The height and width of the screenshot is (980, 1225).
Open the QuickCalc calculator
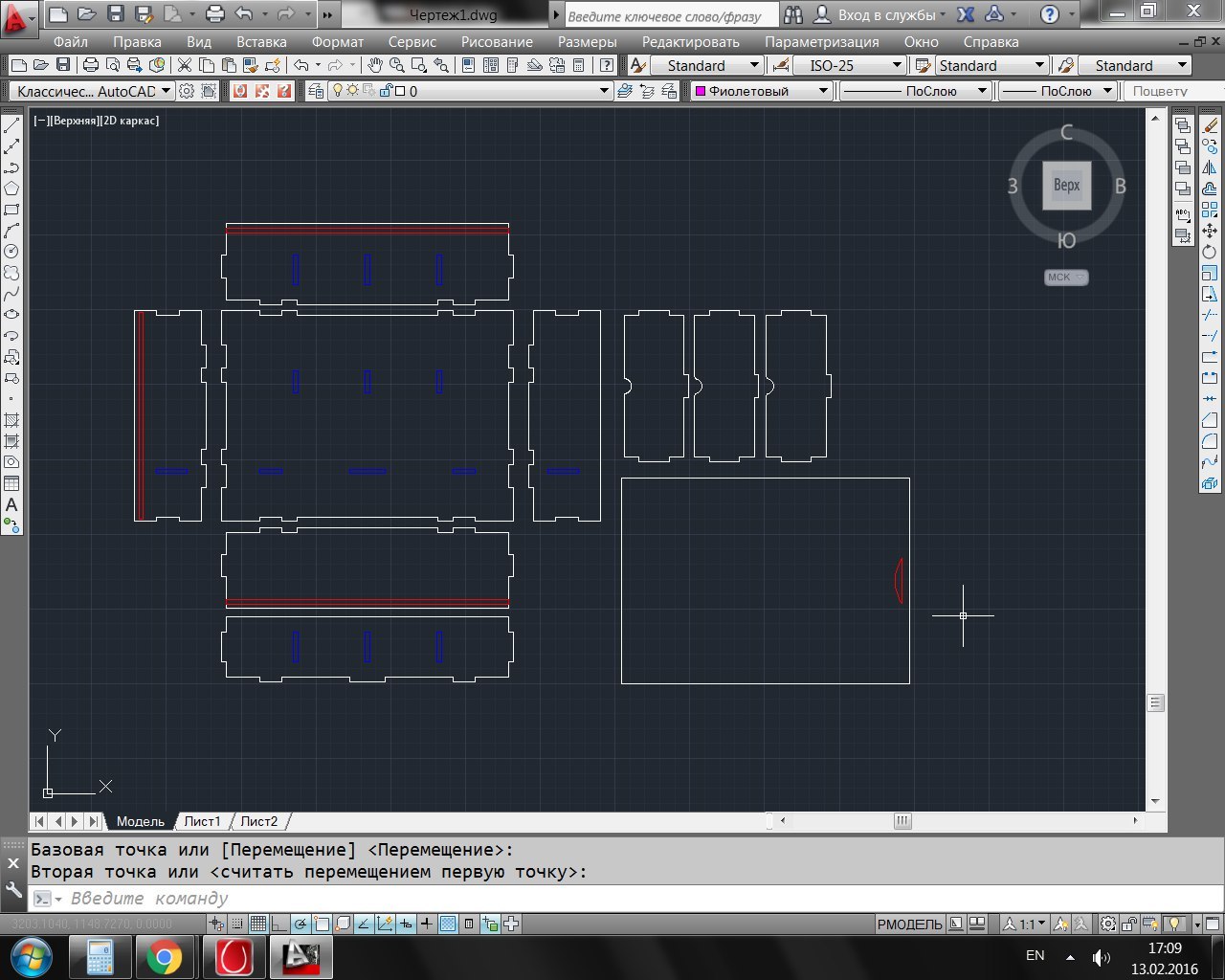tap(578, 65)
